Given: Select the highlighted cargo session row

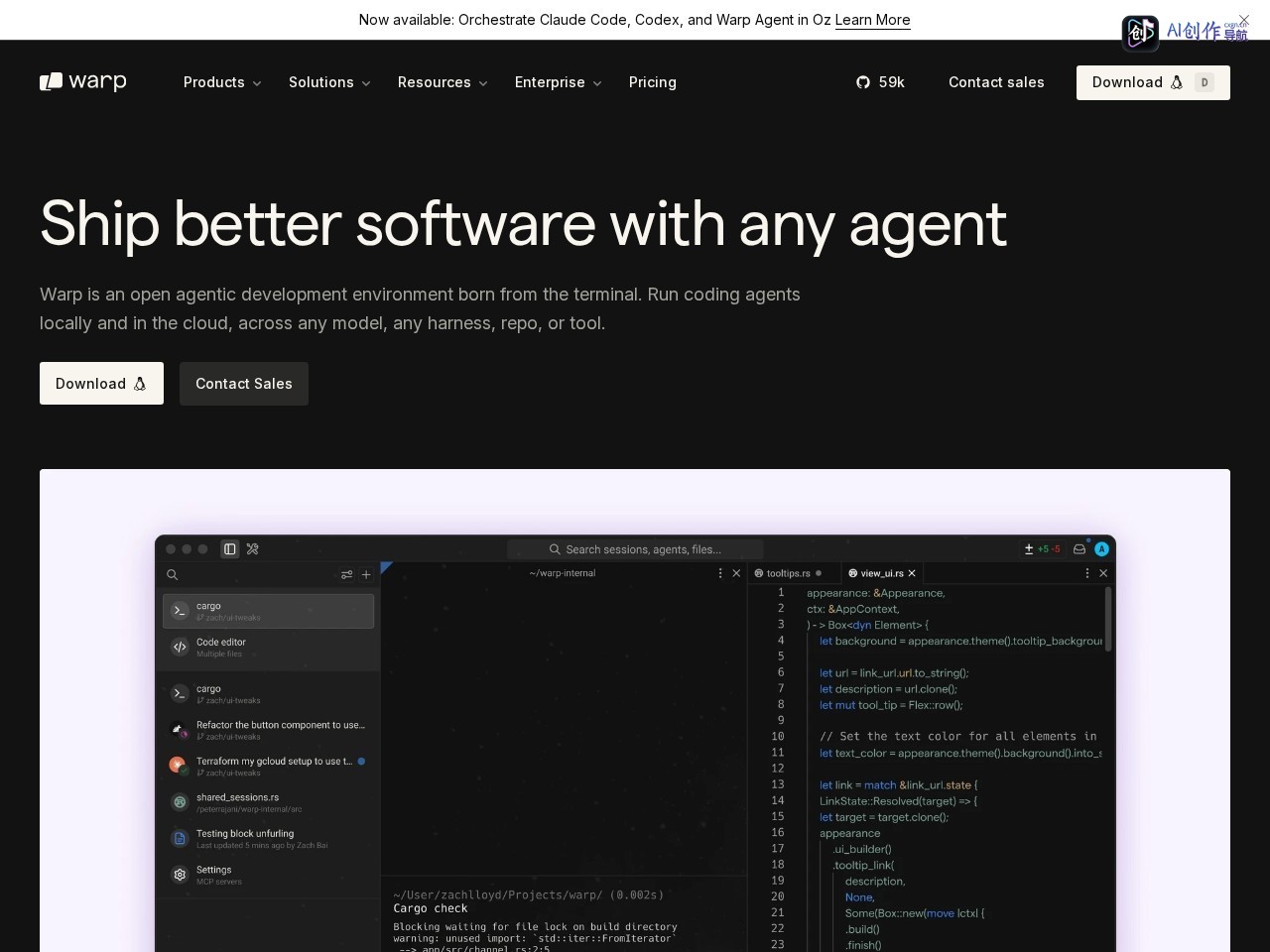Looking at the screenshot, I should point(268,611).
